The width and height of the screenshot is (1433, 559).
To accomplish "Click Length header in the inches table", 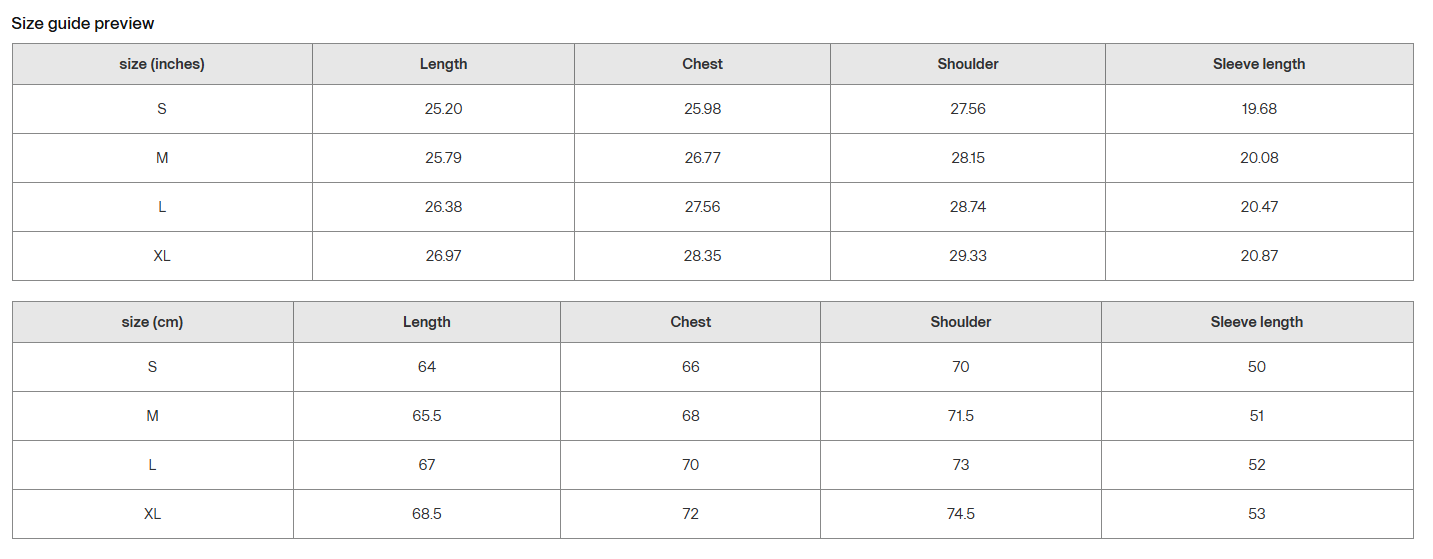I will 443,64.
